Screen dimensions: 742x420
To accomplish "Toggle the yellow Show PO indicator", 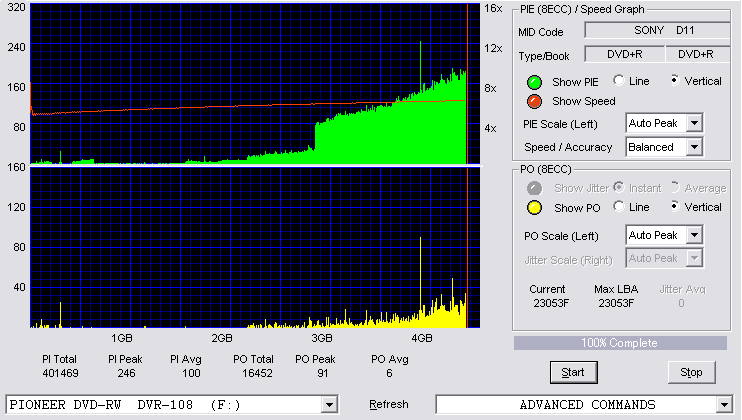I will (534, 208).
